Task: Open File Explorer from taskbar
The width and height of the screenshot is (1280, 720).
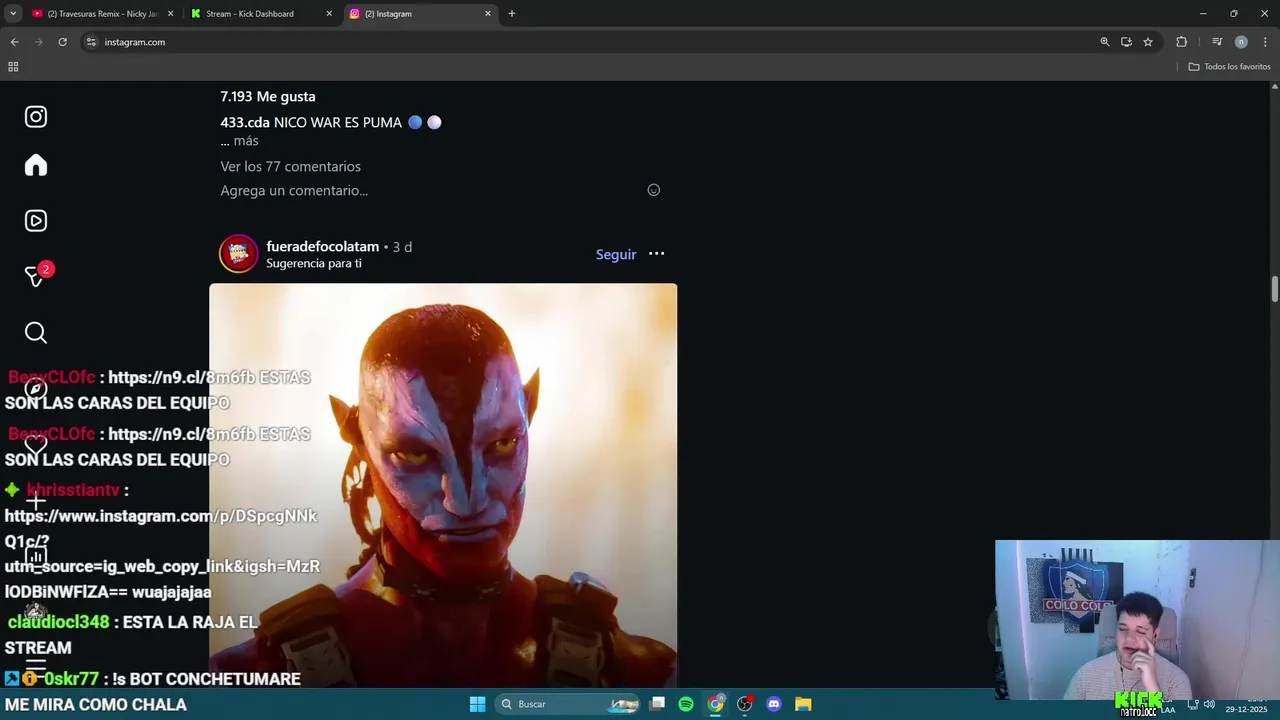Action: click(803, 704)
